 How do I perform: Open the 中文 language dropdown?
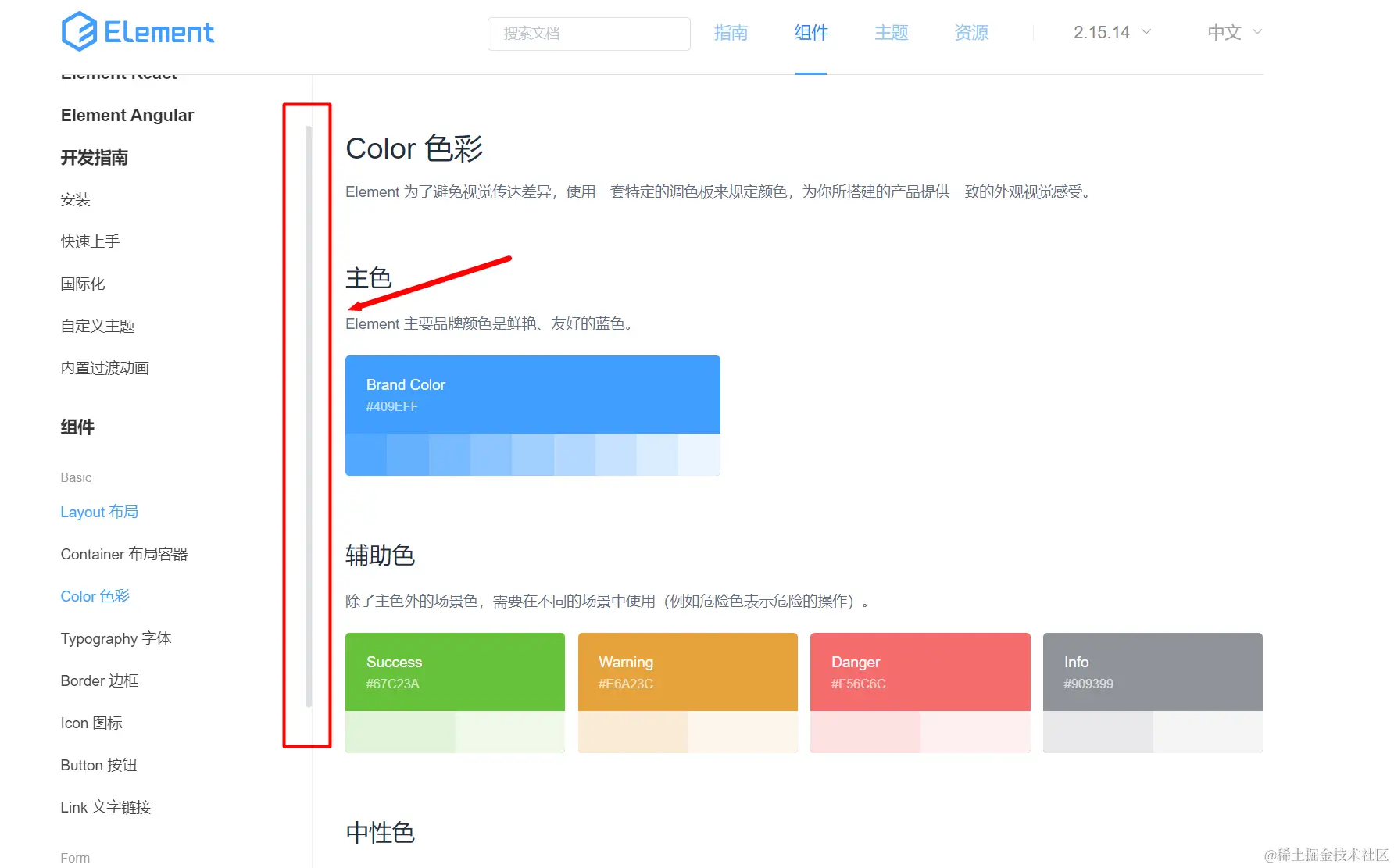(x=1235, y=33)
